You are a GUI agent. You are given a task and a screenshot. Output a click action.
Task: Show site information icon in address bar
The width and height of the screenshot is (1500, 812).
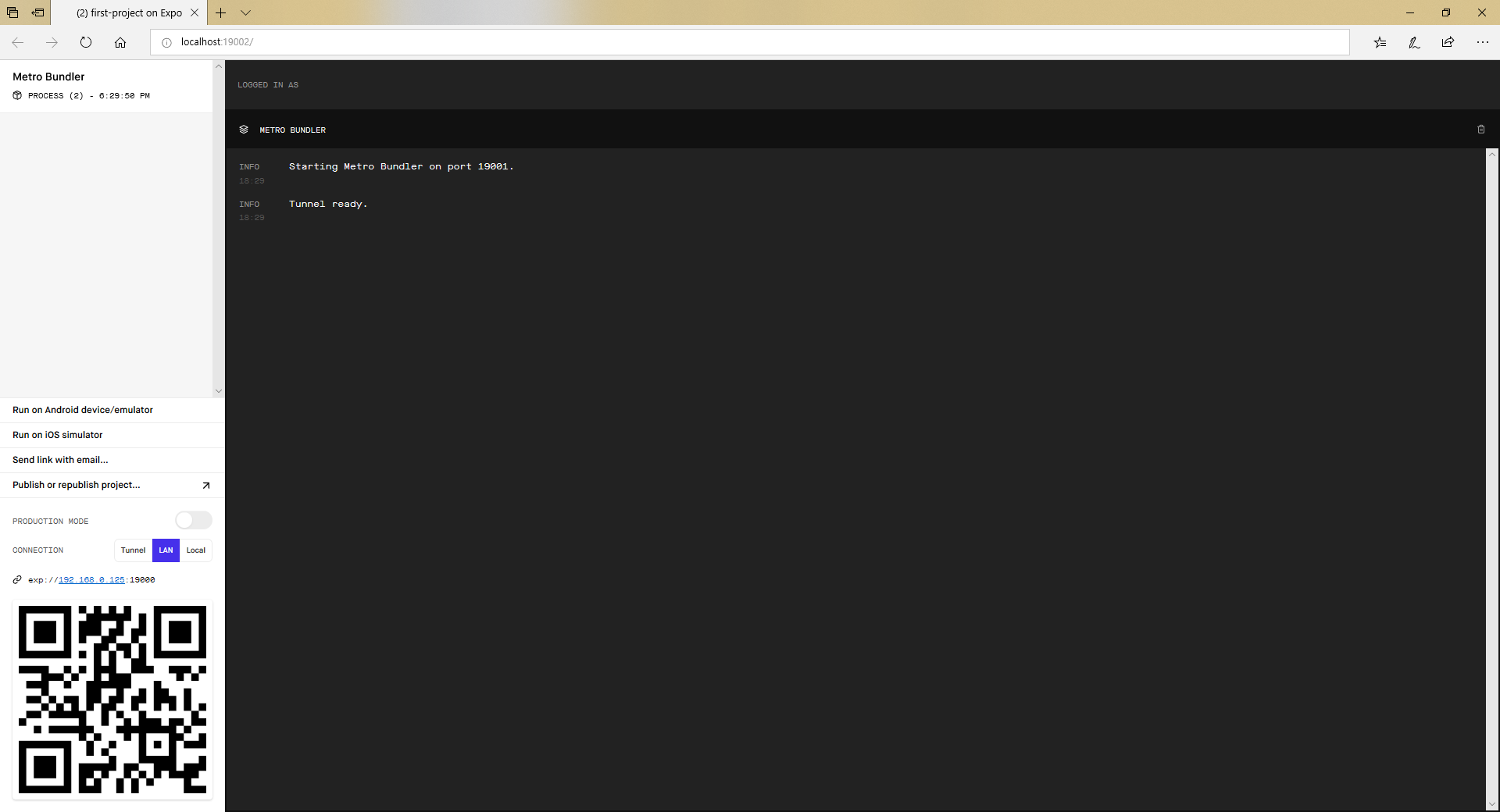pos(166,42)
